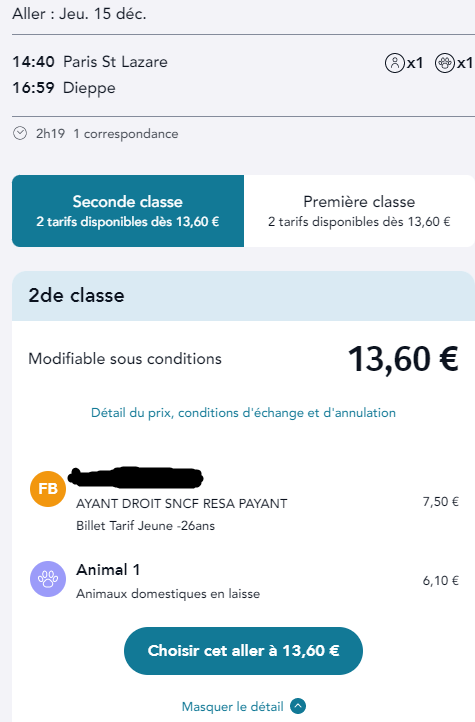
Task: Click the Billet Tarif Jeune -26ans text
Action: pos(145,526)
